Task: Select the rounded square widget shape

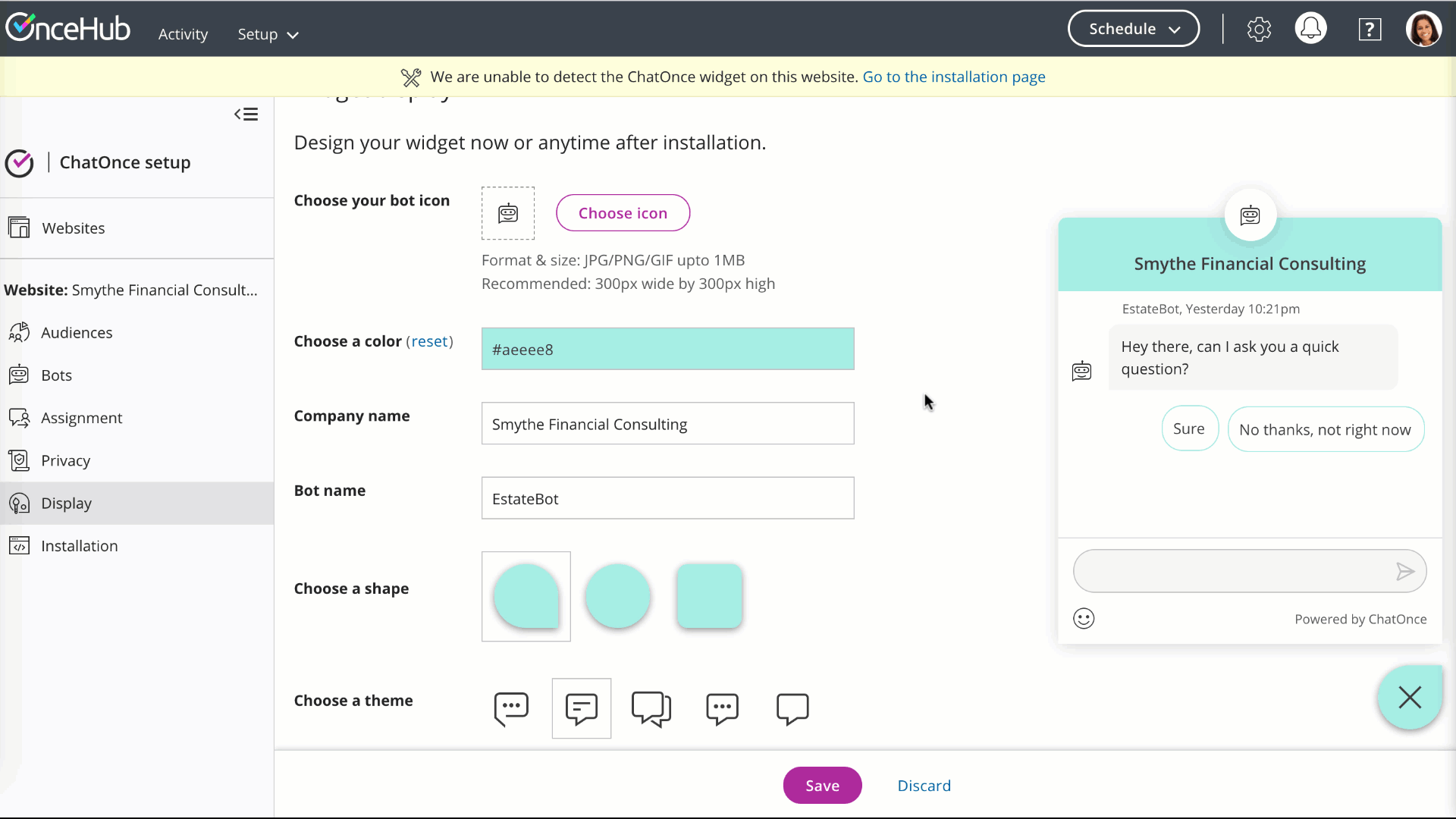Action: coord(709,596)
